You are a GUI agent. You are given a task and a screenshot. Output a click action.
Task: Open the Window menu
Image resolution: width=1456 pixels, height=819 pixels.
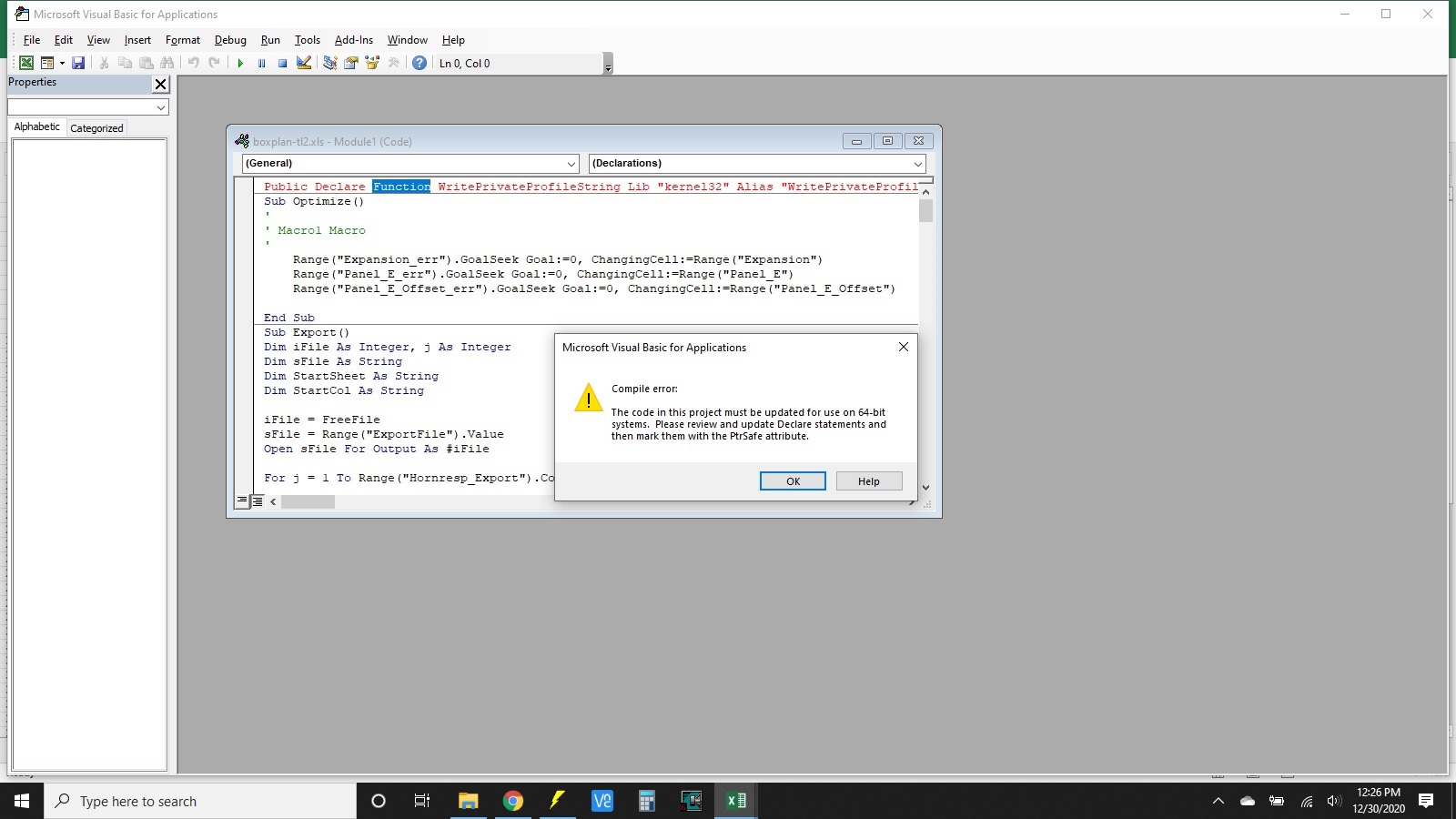click(407, 40)
